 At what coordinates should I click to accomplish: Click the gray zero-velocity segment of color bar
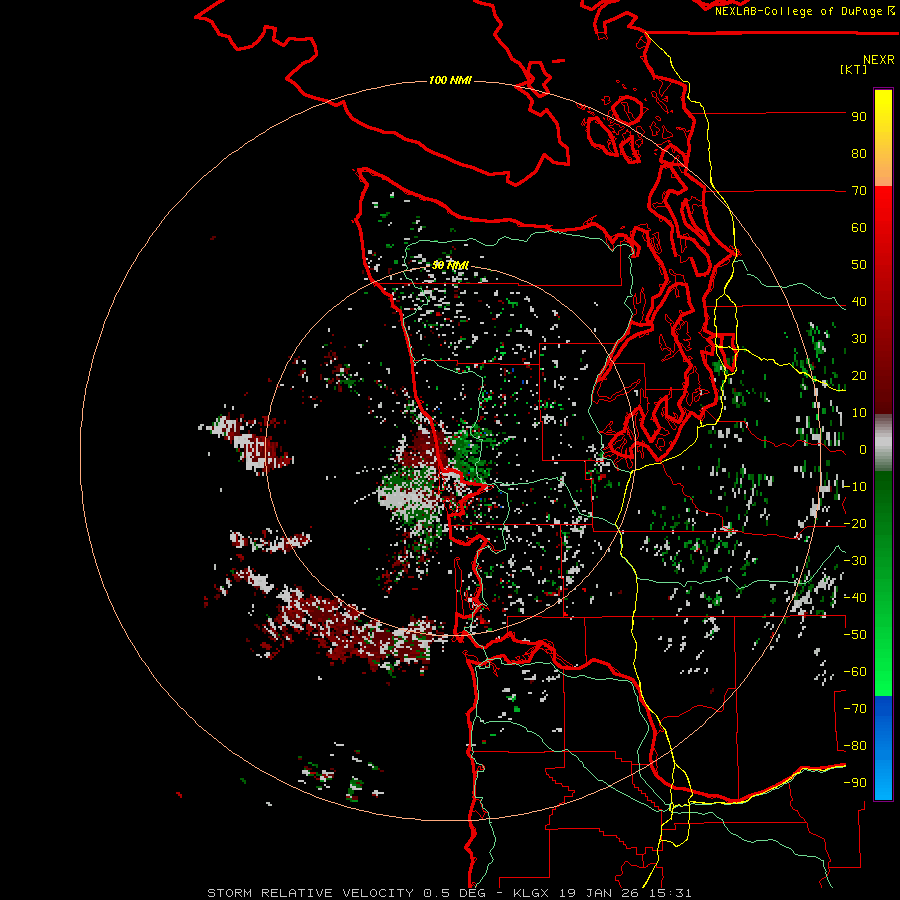coord(883,443)
